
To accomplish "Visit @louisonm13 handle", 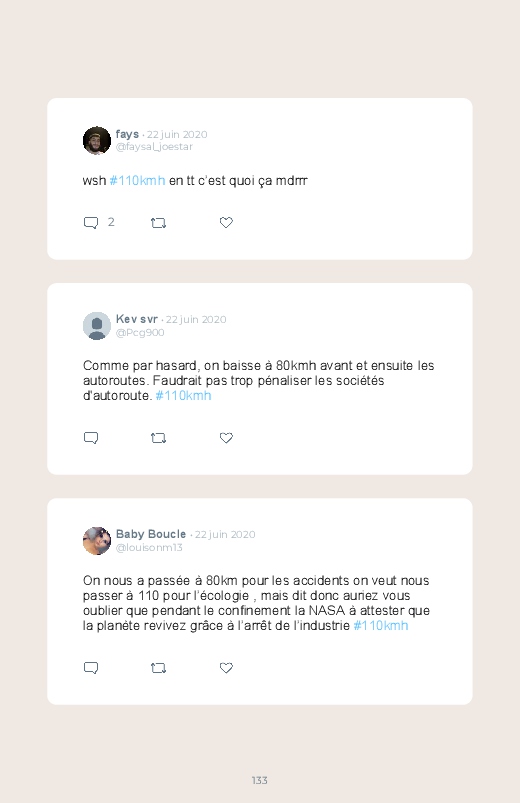I will tap(149, 547).
